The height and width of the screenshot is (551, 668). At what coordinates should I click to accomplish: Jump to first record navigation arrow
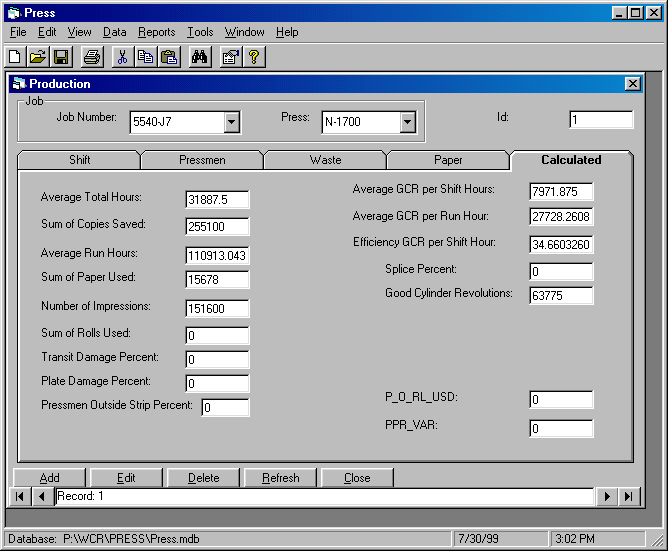(20, 496)
